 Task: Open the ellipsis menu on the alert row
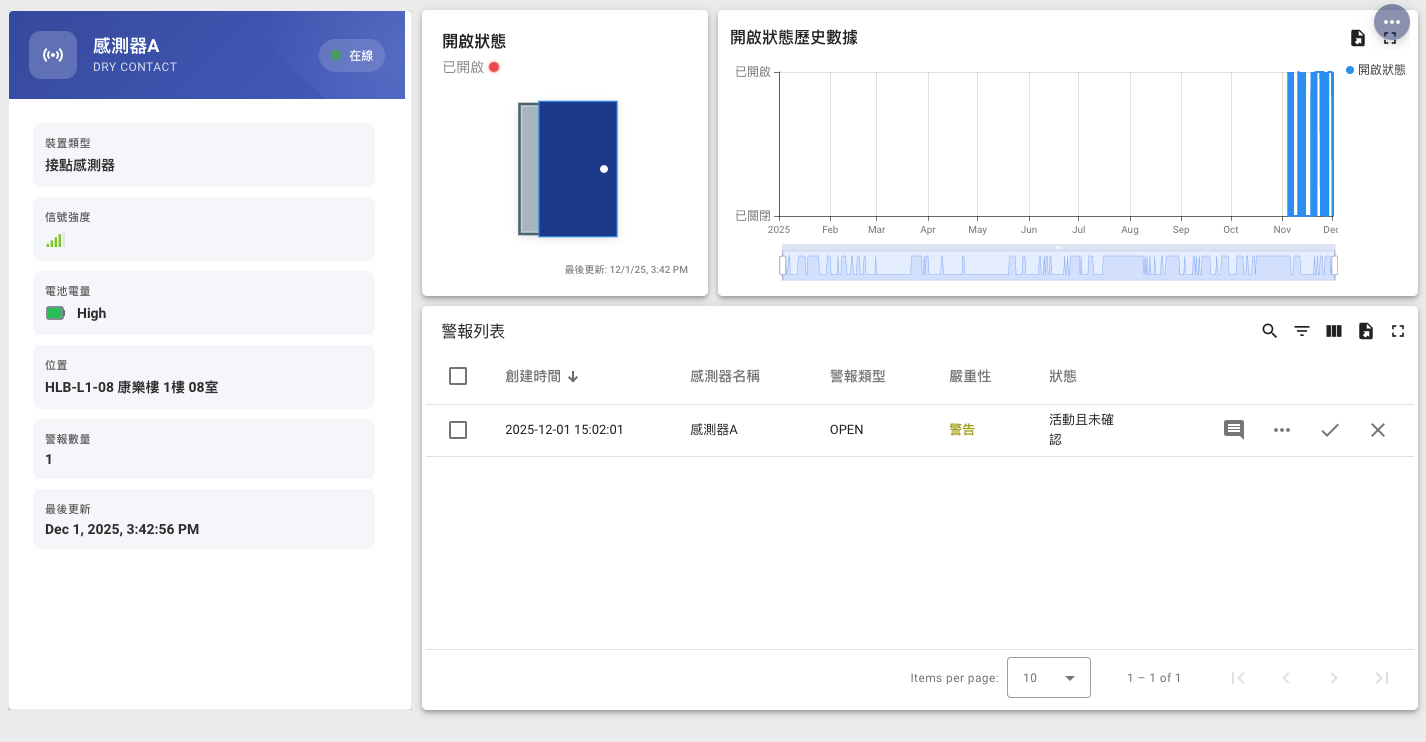[1281, 429]
